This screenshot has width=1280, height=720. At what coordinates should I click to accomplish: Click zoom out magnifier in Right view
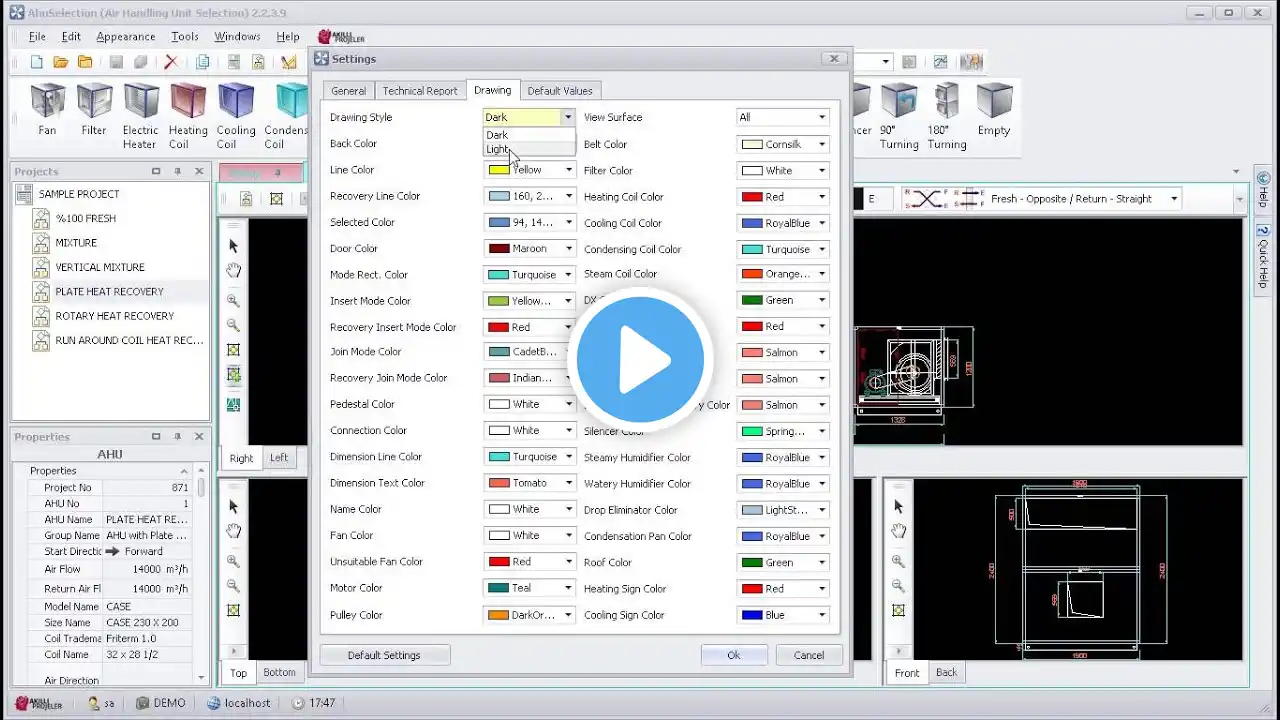click(x=233, y=325)
